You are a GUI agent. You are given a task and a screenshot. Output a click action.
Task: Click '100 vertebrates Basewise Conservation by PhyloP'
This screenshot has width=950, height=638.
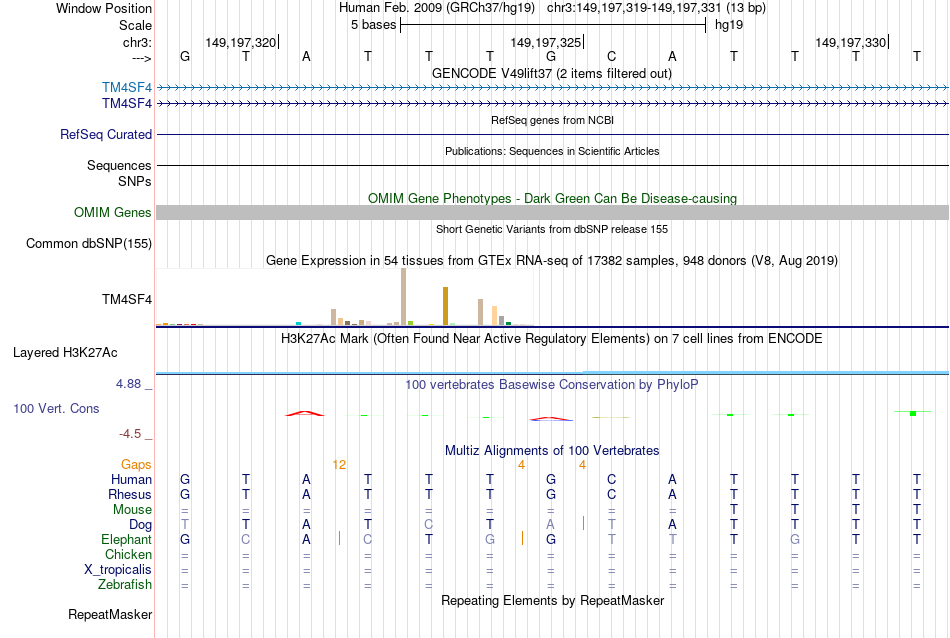(552, 384)
